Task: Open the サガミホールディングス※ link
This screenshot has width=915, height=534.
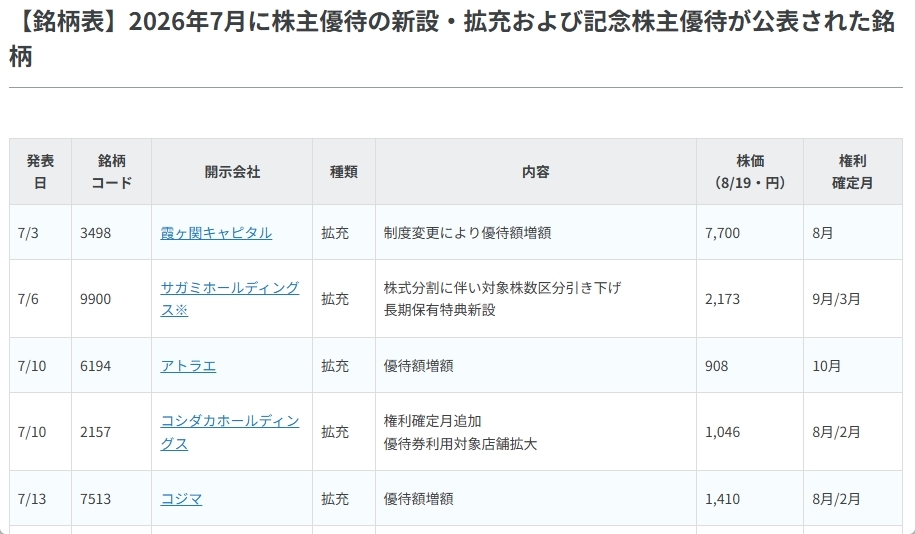Action: click(230, 299)
